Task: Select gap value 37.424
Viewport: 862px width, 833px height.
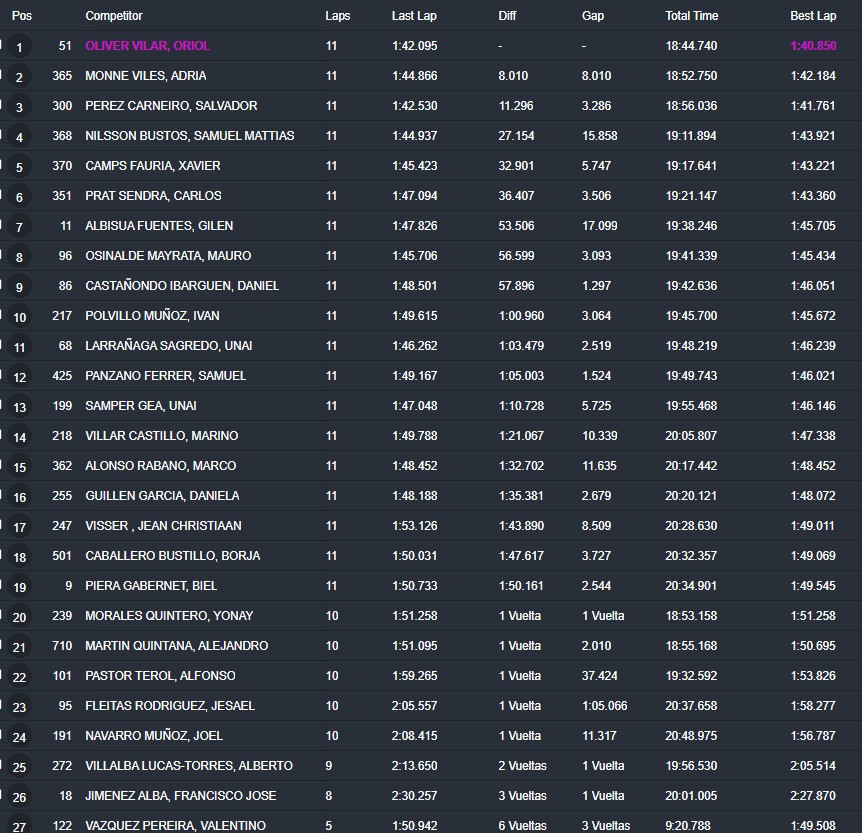Action: pyautogui.click(x=599, y=675)
